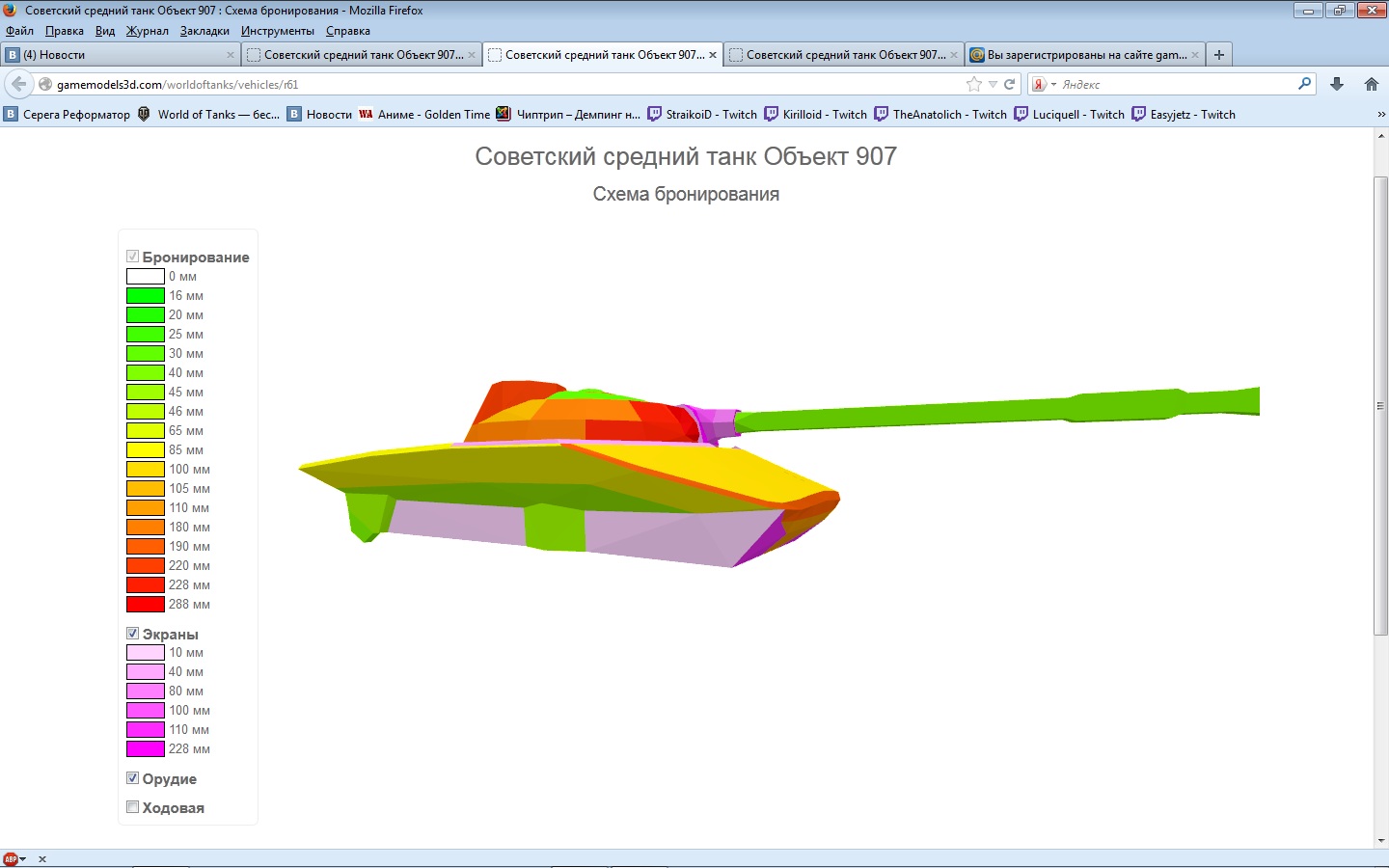
Task: Click the site identity globe icon
Action: (44, 84)
